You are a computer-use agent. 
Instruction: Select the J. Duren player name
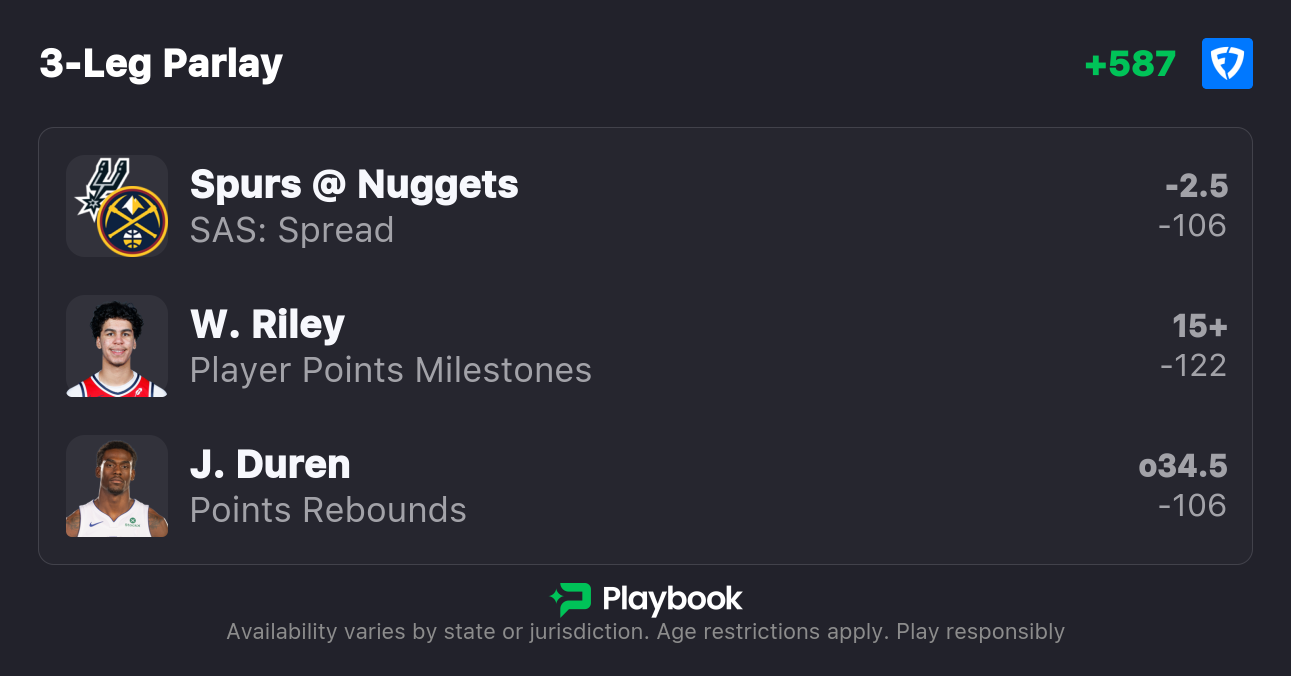(270, 464)
